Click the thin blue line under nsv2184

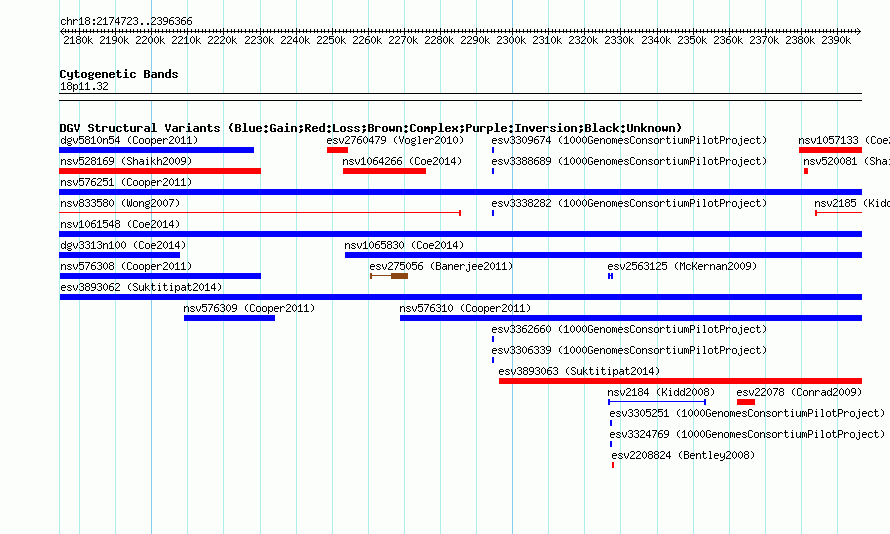click(x=657, y=402)
